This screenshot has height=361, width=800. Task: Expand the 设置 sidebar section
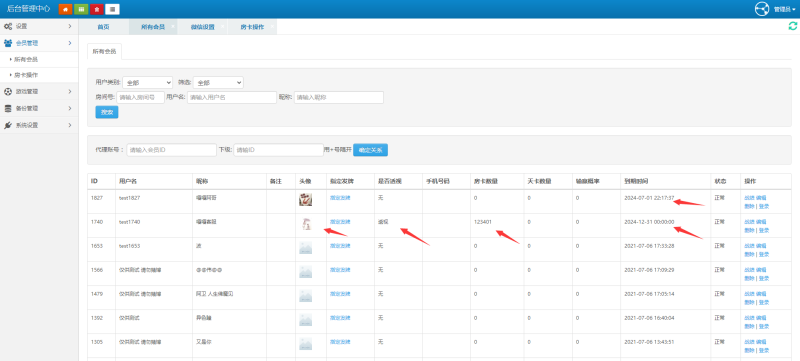39,26
